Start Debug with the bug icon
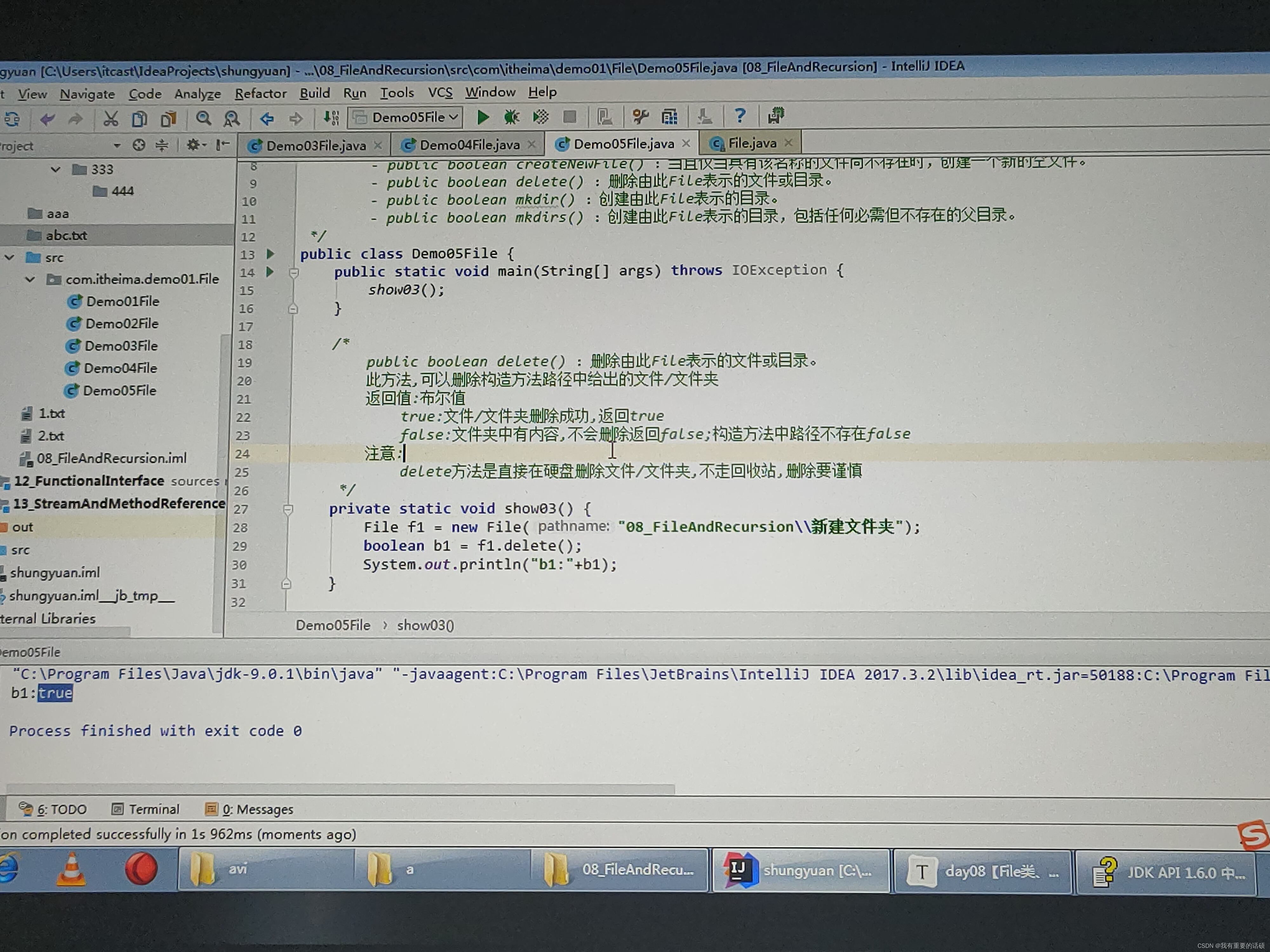Screen dimensions: 1270x952 (511, 117)
